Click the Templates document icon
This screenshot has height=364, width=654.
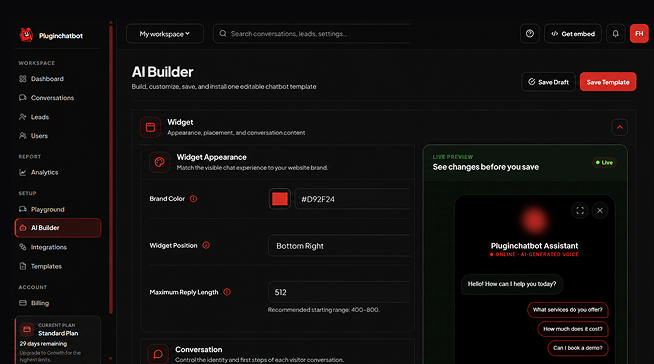(23, 266)
